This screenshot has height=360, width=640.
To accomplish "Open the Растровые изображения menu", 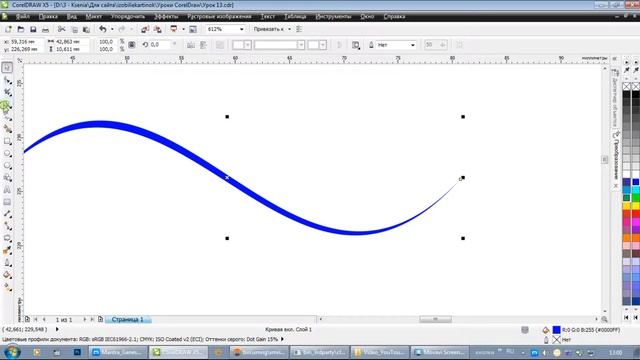I will pyautogui.click(x=219, y=17).
